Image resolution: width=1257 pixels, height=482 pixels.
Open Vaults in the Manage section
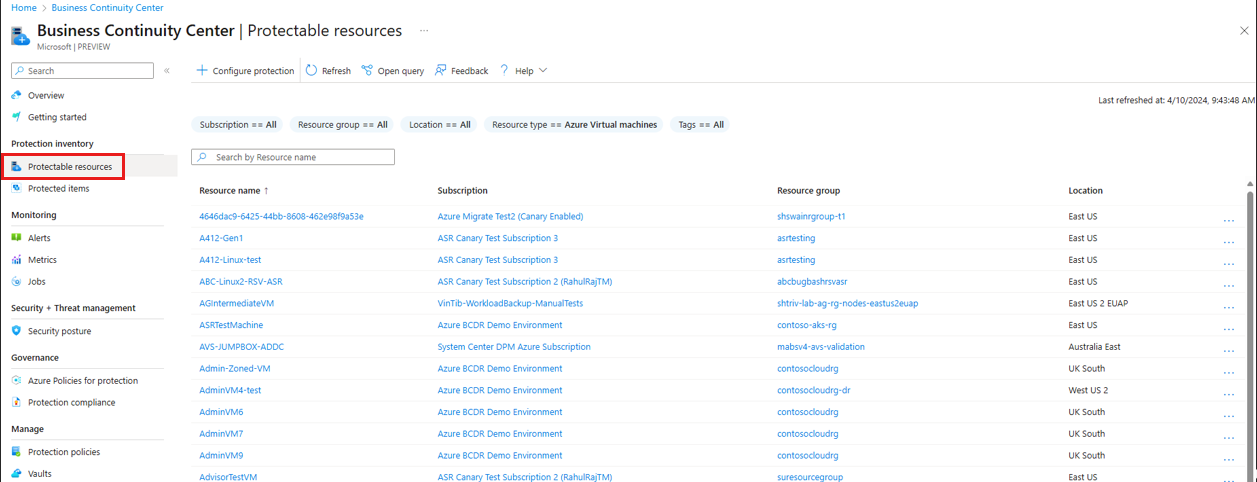pos(39,474)
